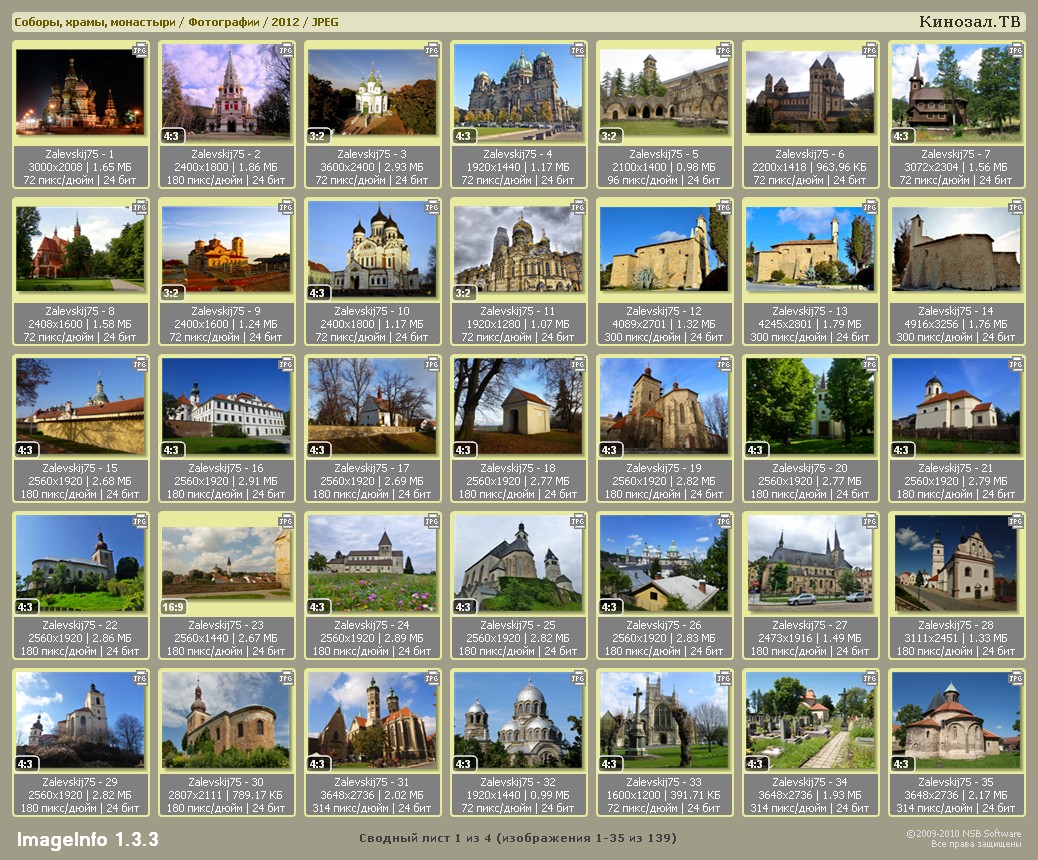This screenshot has height=860, width=1038.
Task: Click the NSB Software copyright notice
Action: click(963, 839)
